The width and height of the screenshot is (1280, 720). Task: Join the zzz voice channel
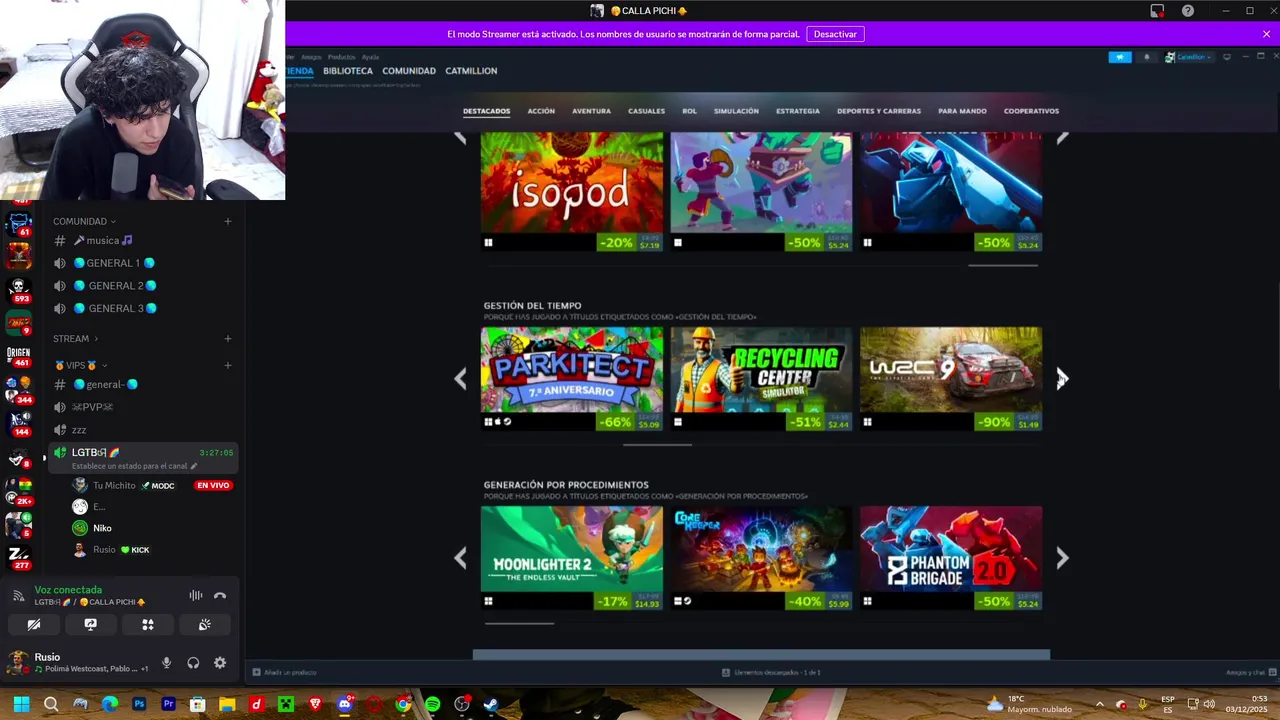click(x=143, y=430)
